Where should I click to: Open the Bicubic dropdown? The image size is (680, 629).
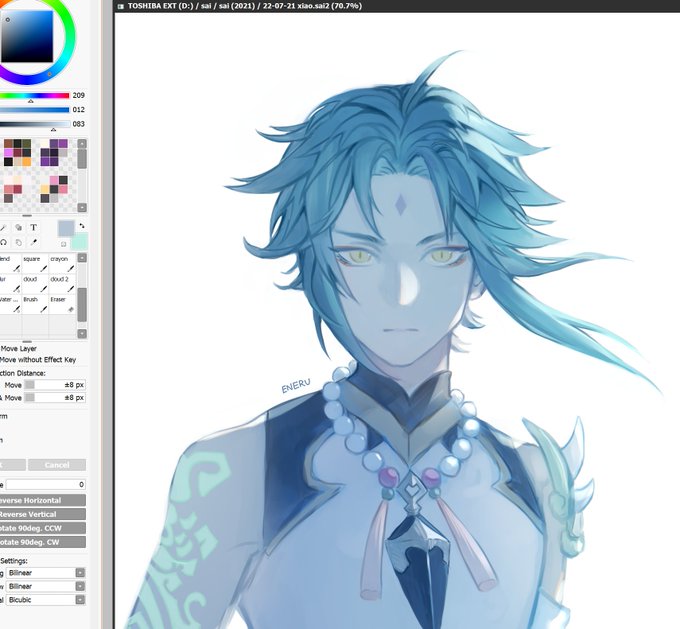coord(46,600)
